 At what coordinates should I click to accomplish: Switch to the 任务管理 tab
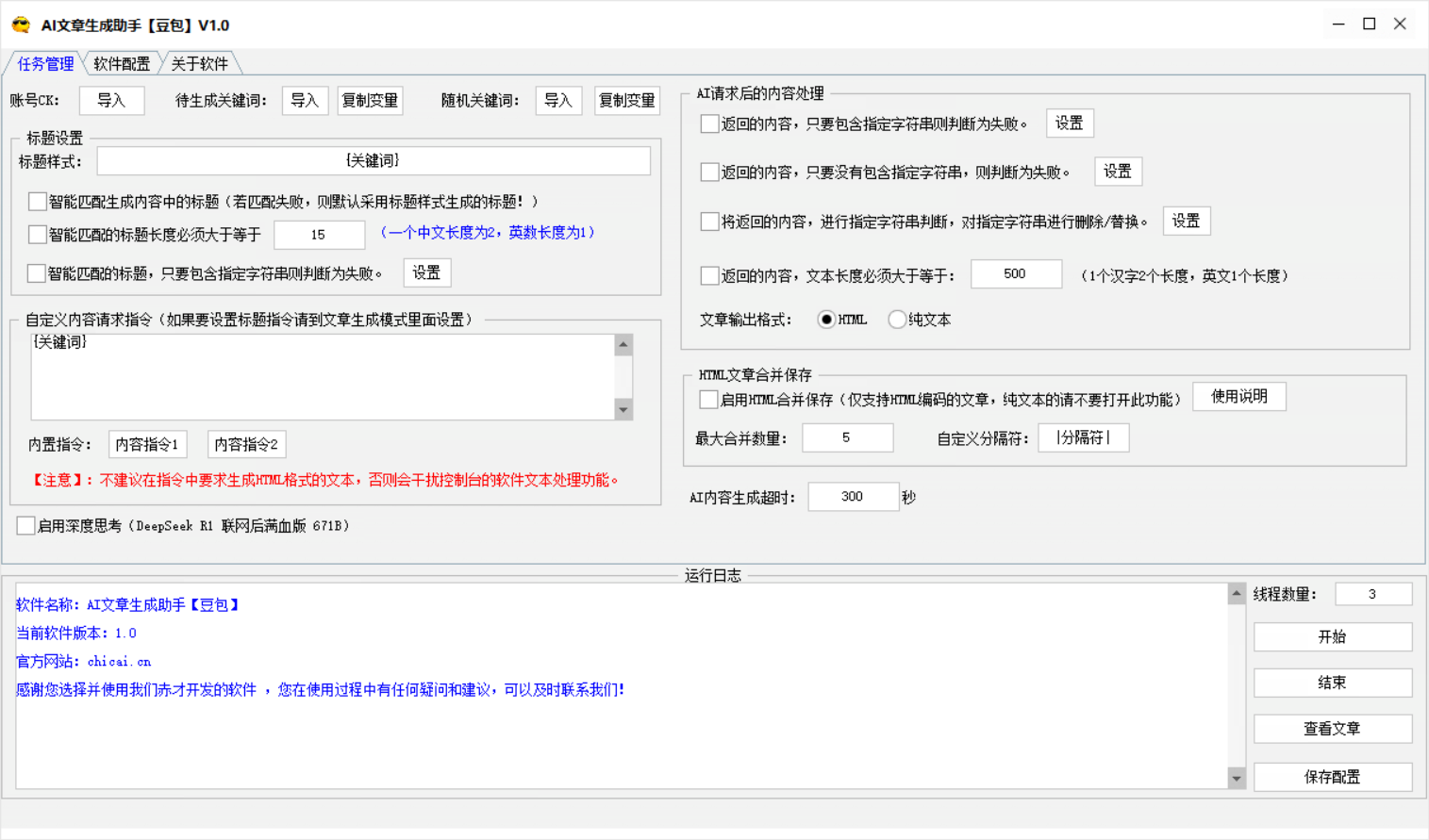tap(45, 63)
